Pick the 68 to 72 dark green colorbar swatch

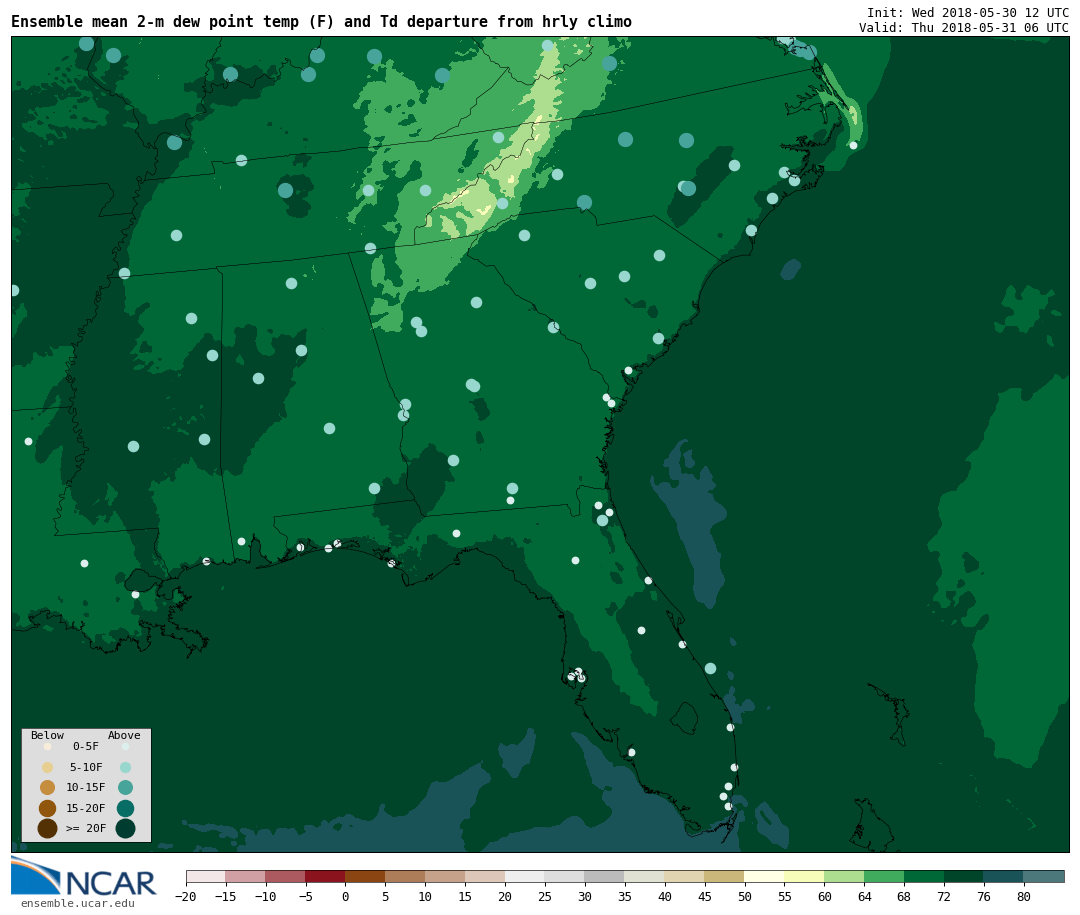click(924, 876)
